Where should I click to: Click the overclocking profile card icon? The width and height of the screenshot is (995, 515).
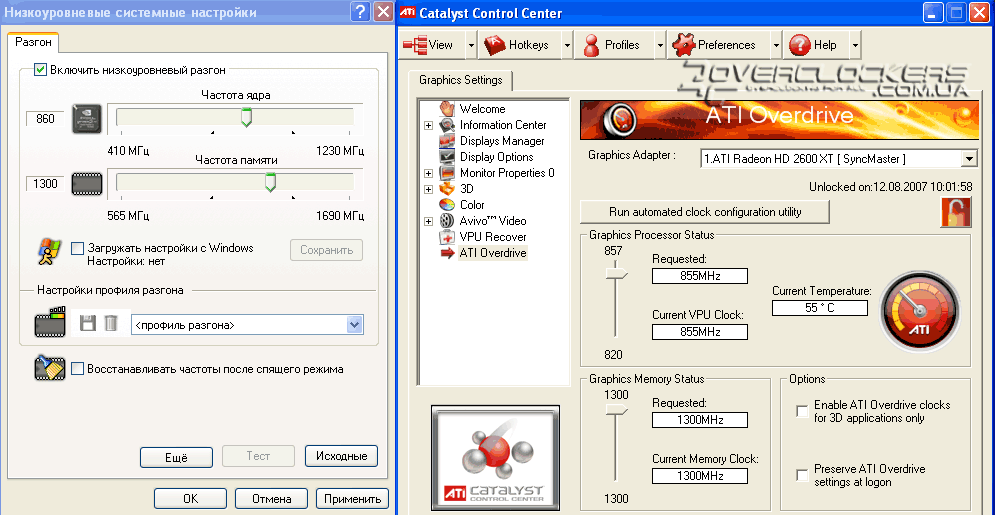(50, 323)
